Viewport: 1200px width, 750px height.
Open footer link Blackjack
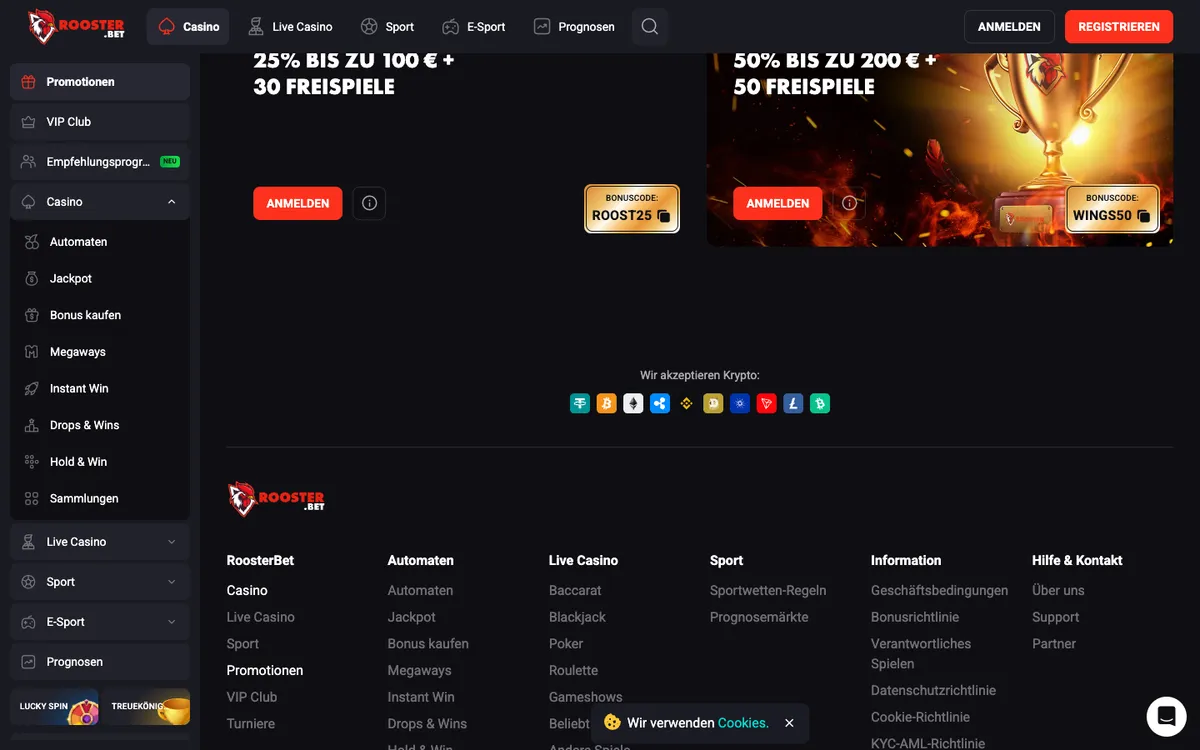(x=577, y=617)
